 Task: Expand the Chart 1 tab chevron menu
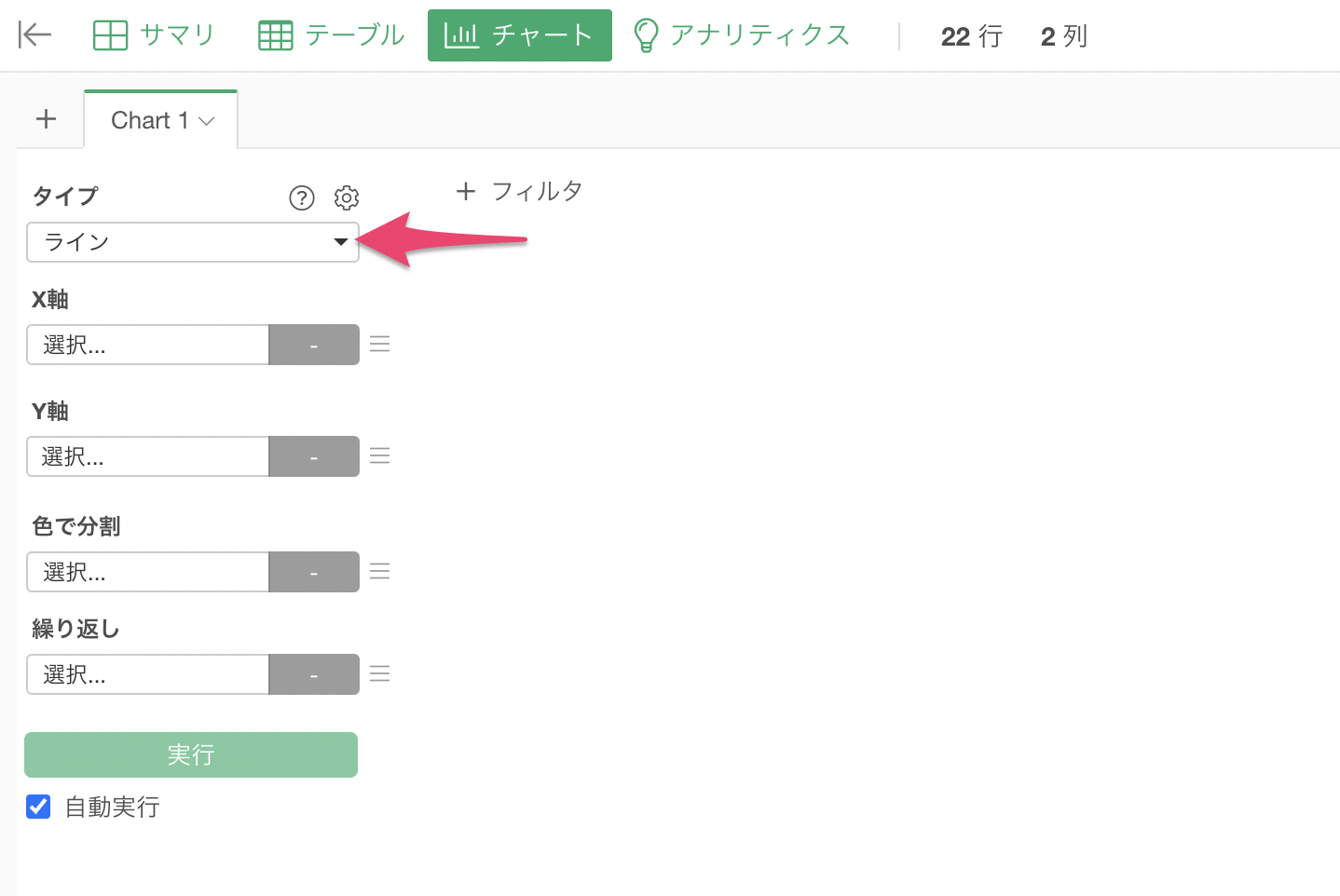point(207,121)
